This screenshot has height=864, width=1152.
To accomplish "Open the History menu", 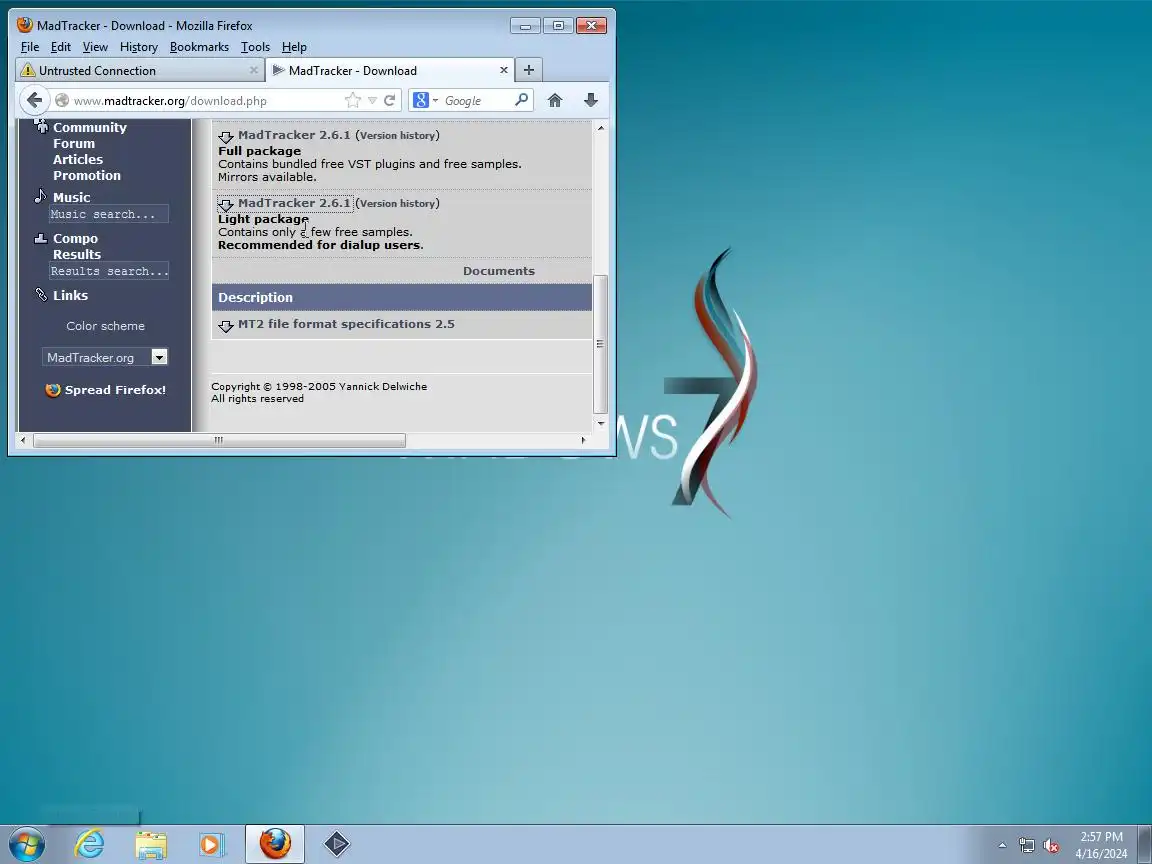I will (x=139, y=47).
